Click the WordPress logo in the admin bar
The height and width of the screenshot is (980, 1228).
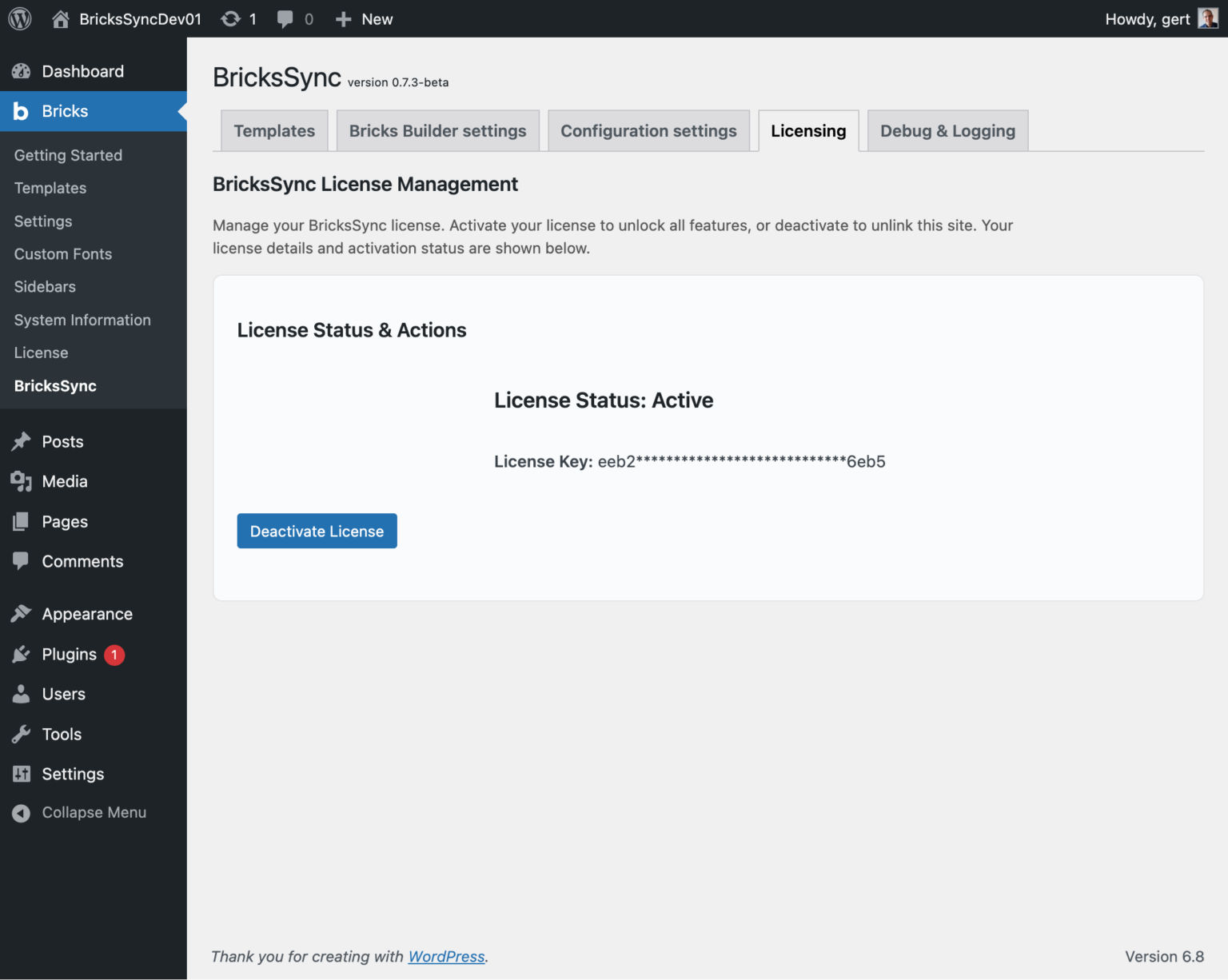coord(19,18)
